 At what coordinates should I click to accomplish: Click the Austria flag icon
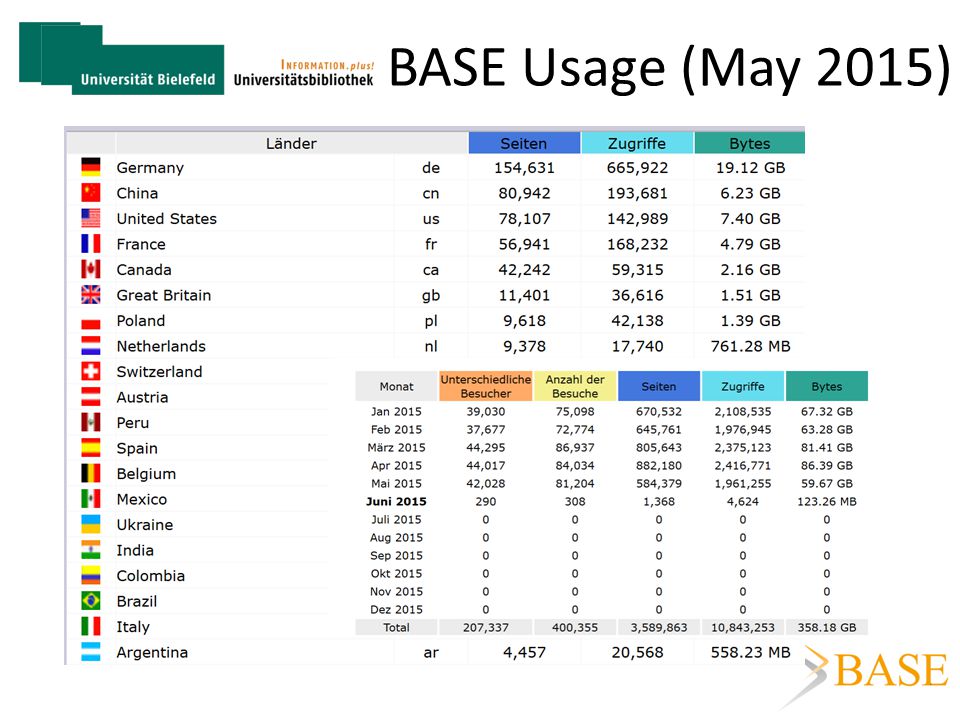point(91,397)
